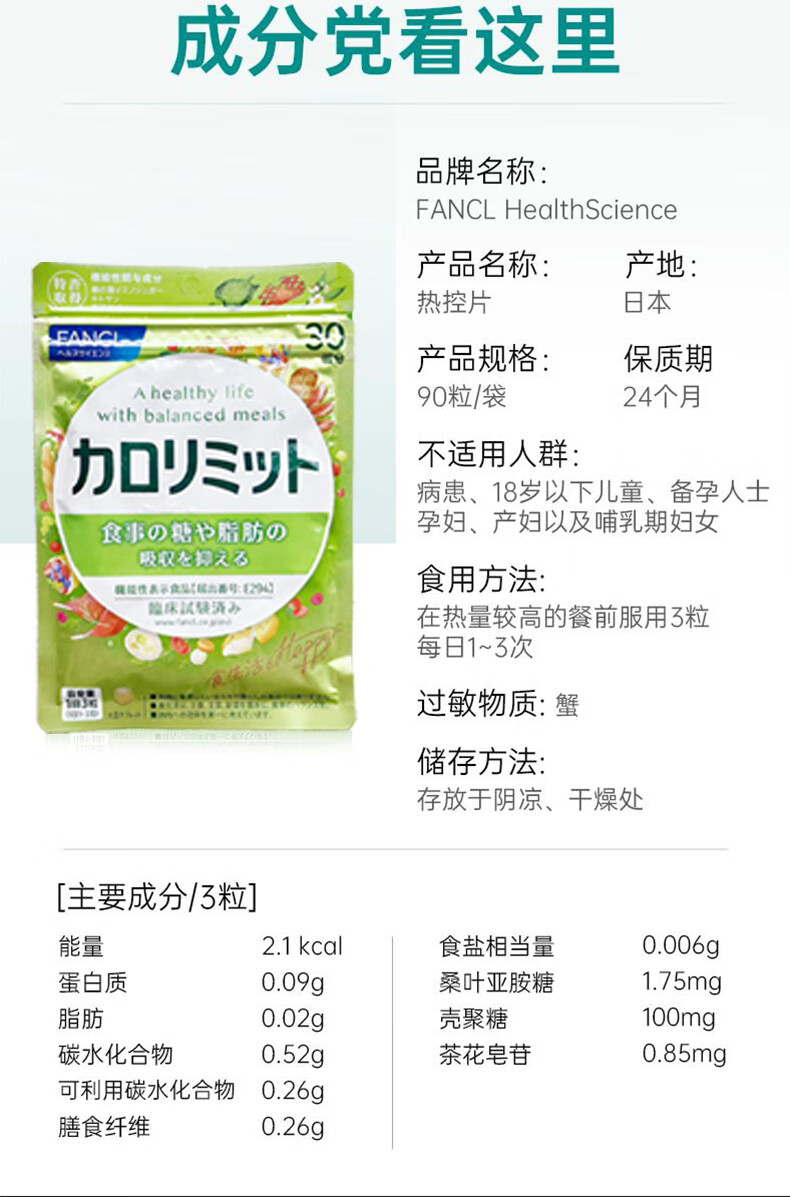Click the 茶花皂苷 0.85mg row
790x1197 pixels.
pyautogui.click(x=582, y=1054)
